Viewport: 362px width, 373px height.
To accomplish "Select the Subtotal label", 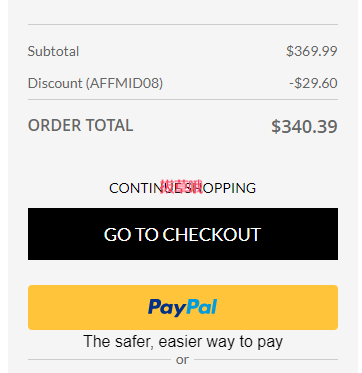I will pyautogui.click(x=53, y=51).
